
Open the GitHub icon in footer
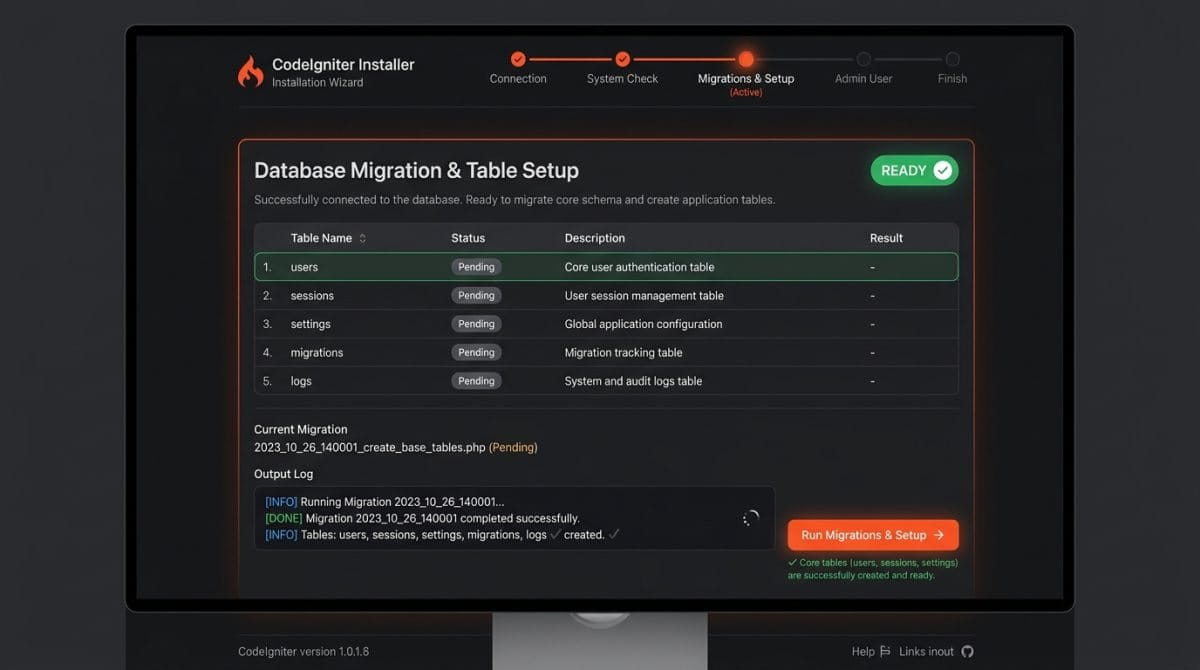[x=967, y=651]
